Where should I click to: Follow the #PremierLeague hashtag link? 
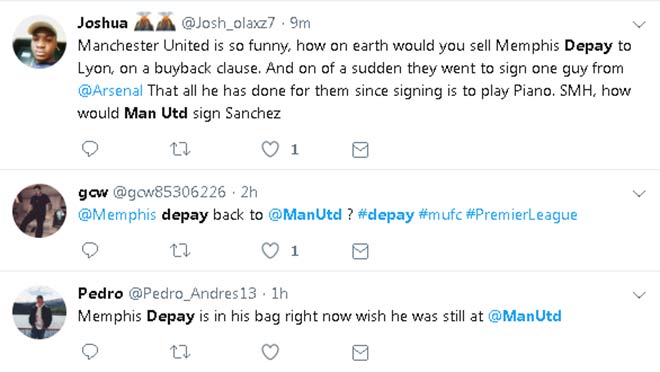[x=522, y=215]
